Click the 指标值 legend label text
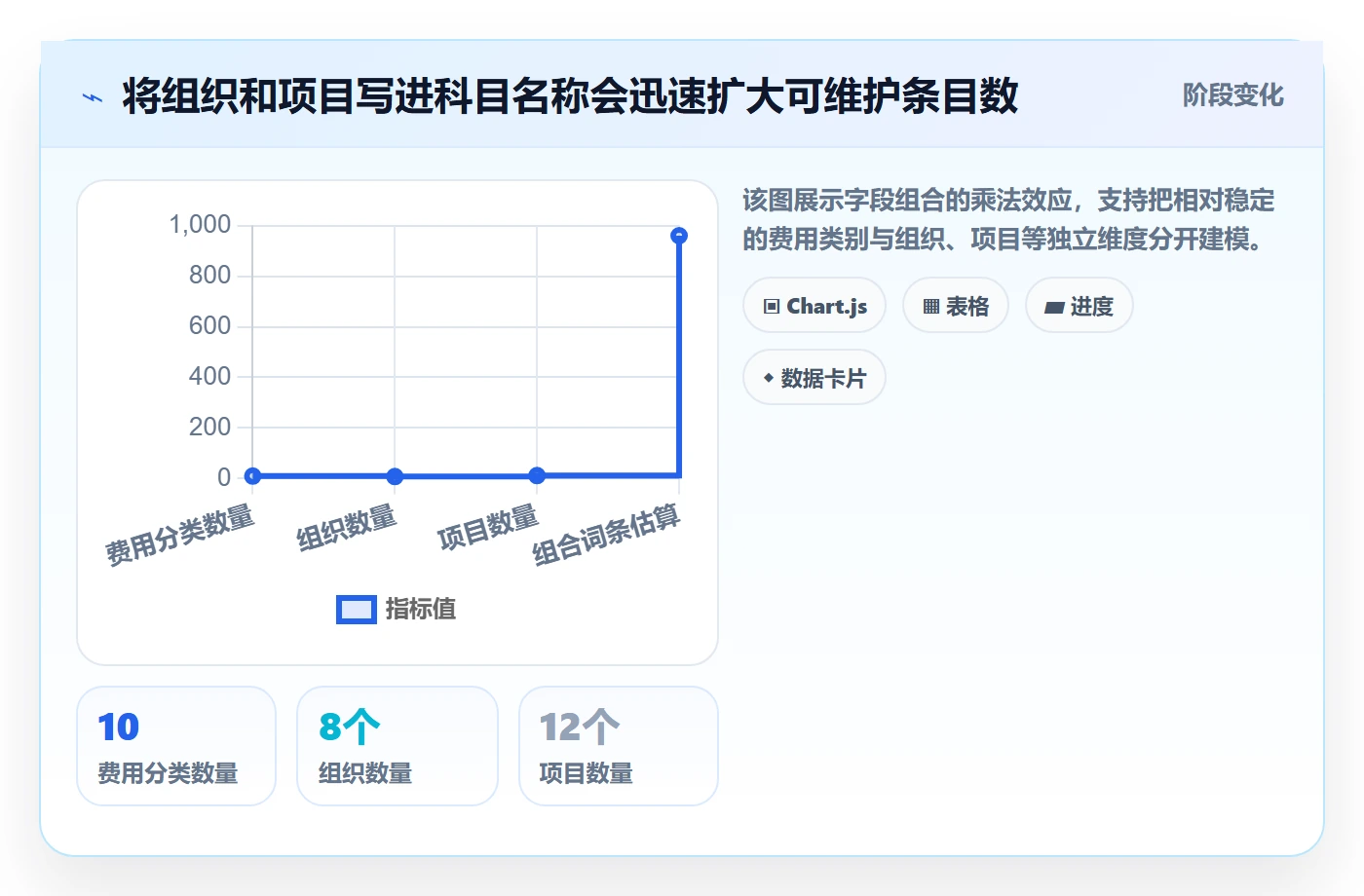The image size is (1364, 896). [x=421, y=610]
